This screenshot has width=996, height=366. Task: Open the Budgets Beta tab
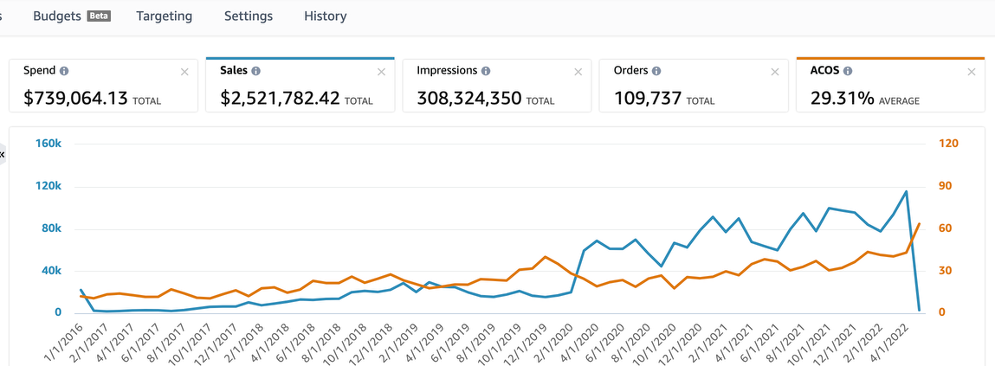72,16
